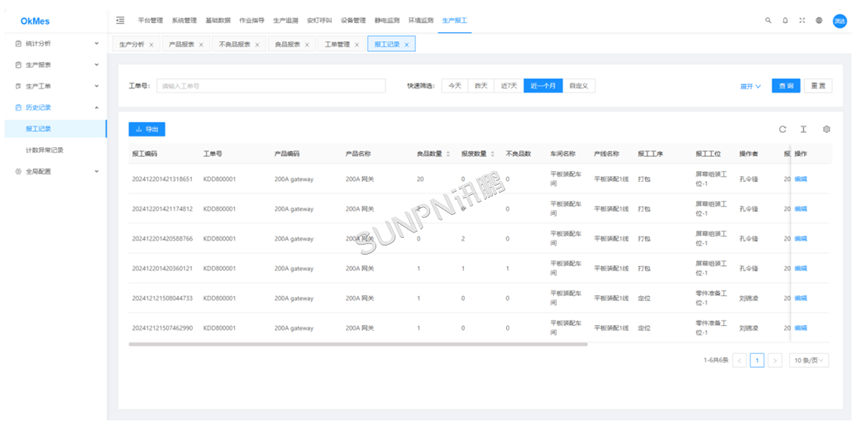860x425 pixels.
Task: Select page 1 in pagination
Action: [x=757, y=360]
